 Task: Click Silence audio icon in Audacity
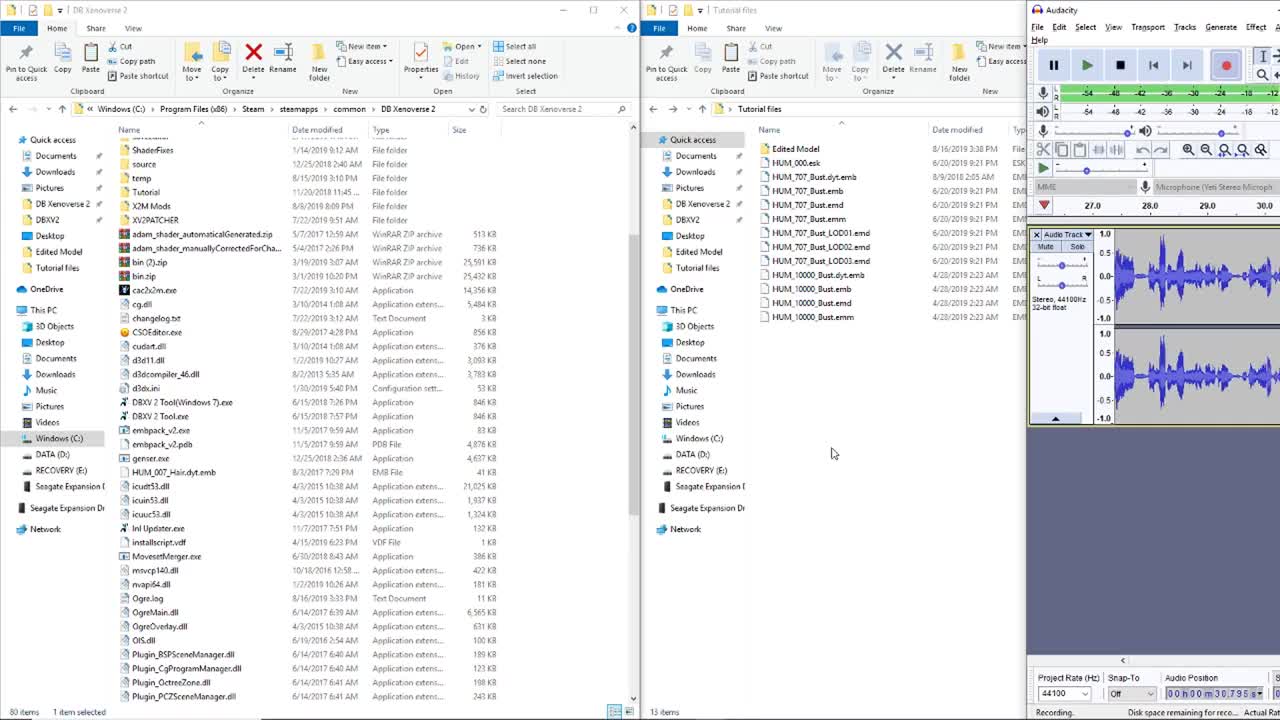[x=1116, y=150]
